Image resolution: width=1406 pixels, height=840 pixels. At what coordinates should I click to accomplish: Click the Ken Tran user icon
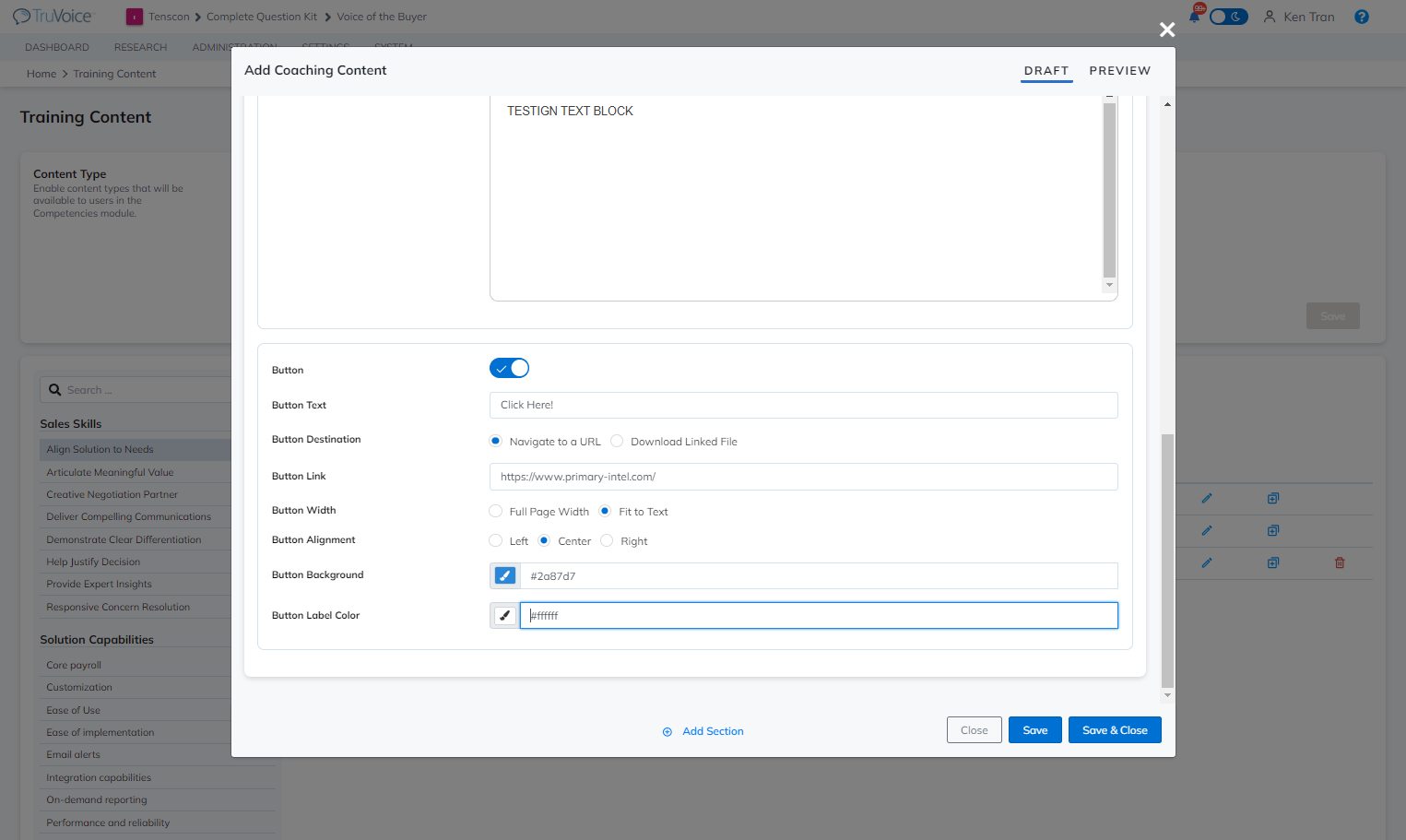click(1270, 17)
